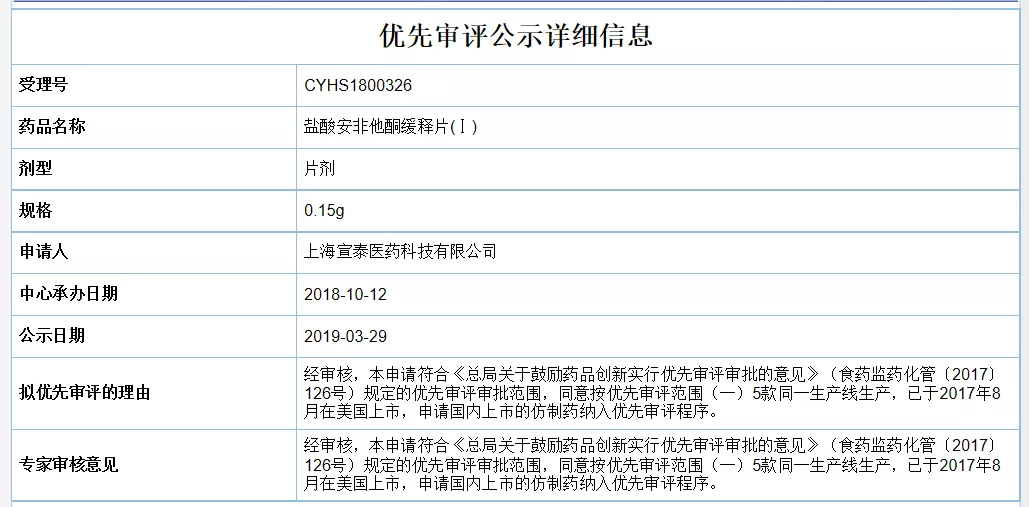Select the date 2018-10-12
Screen dimensions: 1029x507
click(x=345, y=294)
